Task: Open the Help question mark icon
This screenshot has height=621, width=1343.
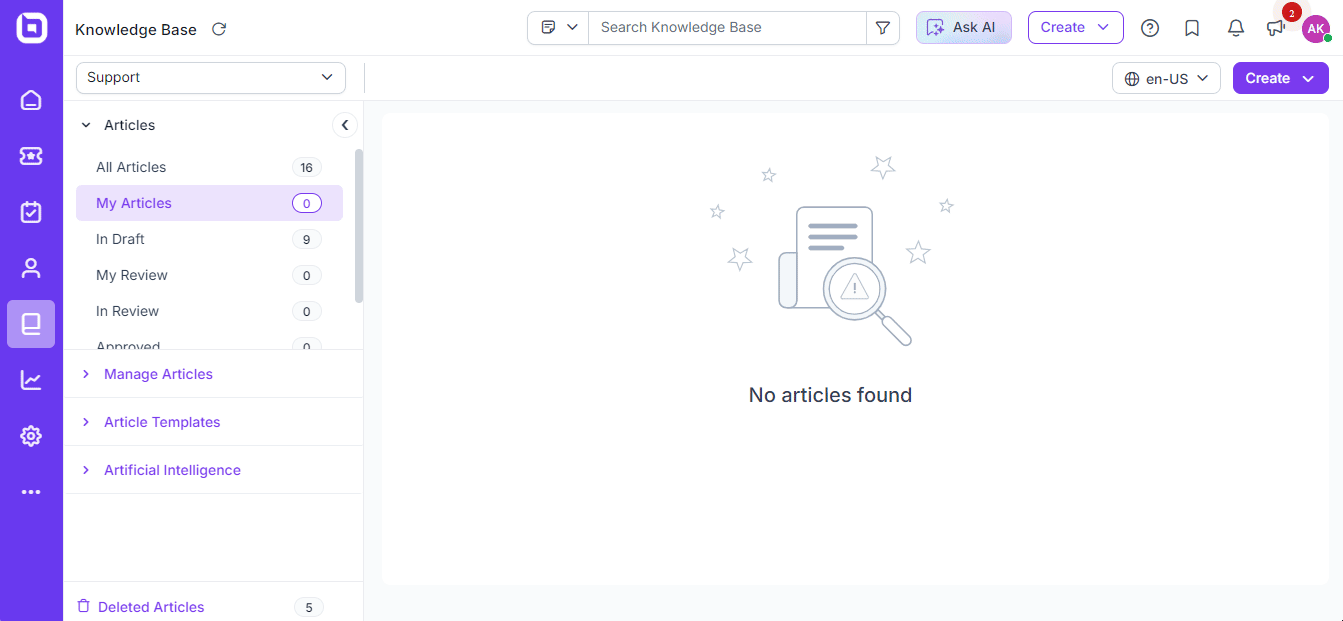Action: 1150,28
